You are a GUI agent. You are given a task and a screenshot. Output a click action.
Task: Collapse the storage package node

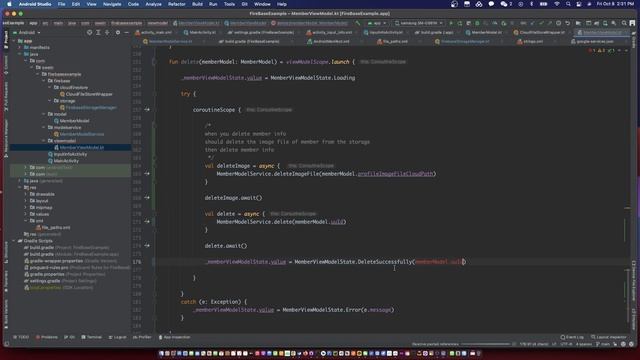click(x=50, y=100)
